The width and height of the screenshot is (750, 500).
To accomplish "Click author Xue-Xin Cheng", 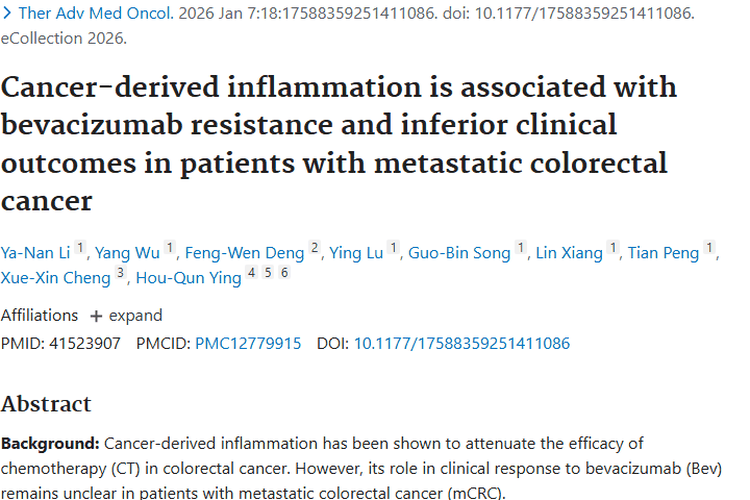I will pyautogui.click(x=55, y=278).
